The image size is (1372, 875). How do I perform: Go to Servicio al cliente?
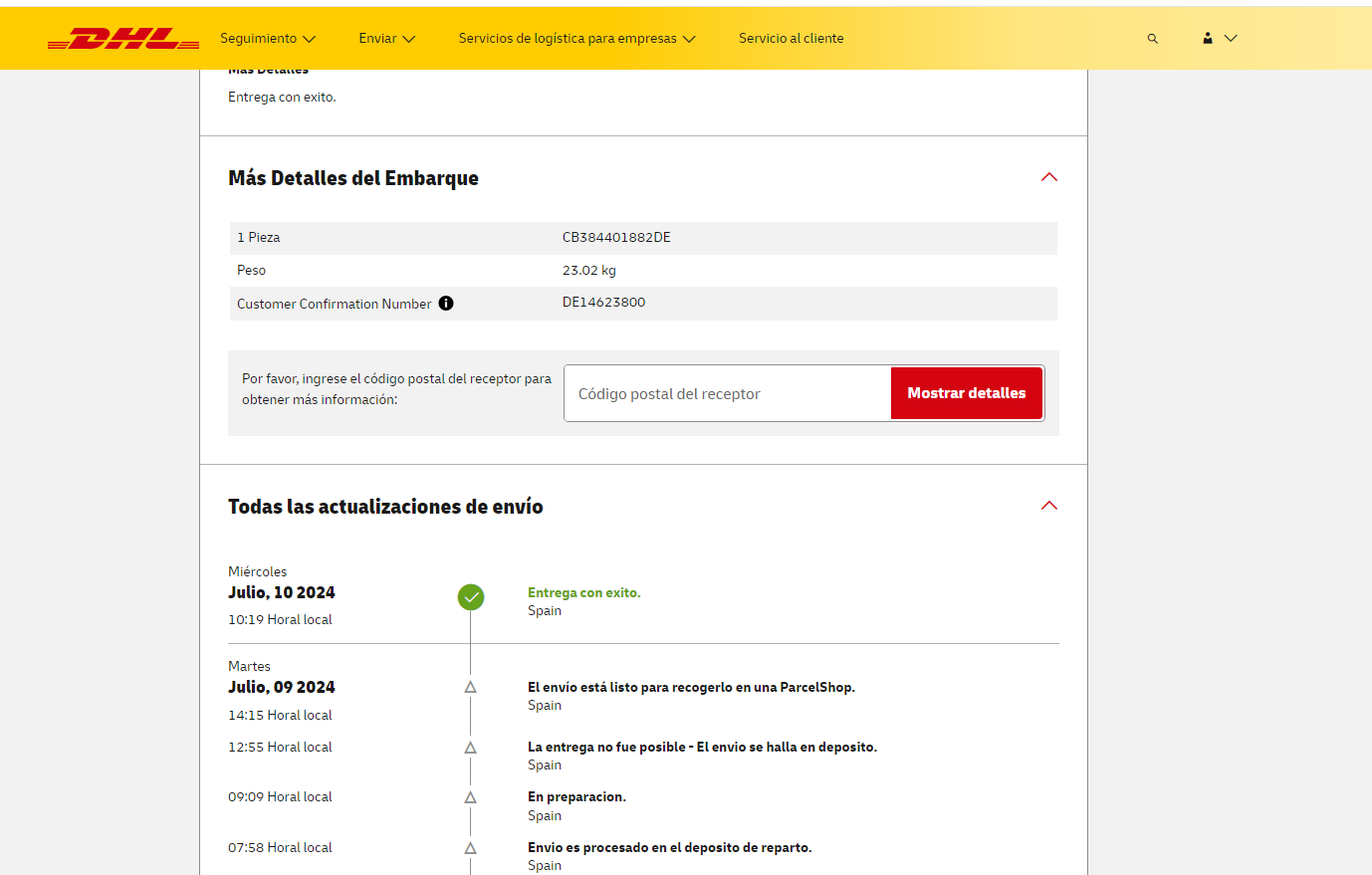(792, 39)
